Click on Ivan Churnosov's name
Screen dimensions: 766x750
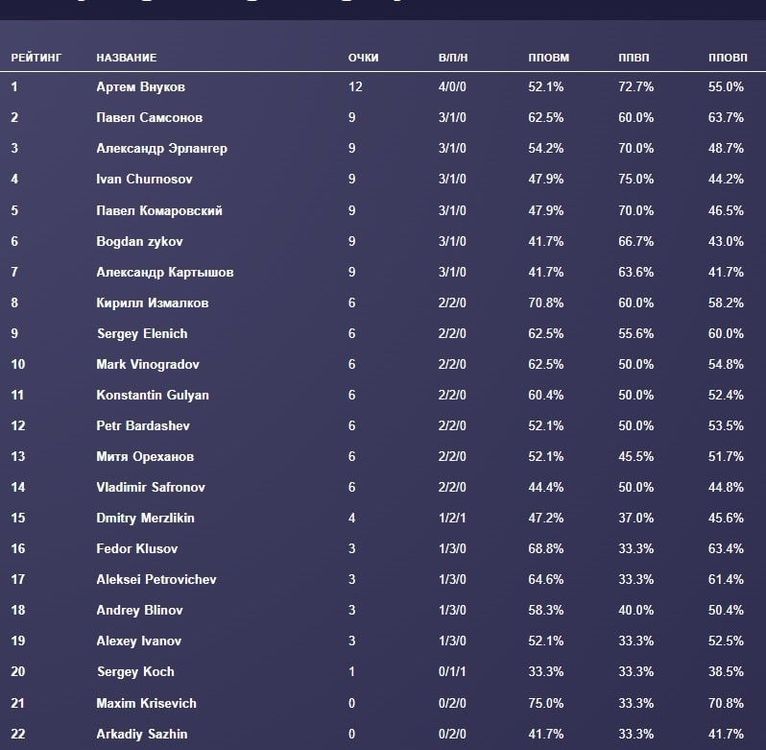[x=144, y=180]
